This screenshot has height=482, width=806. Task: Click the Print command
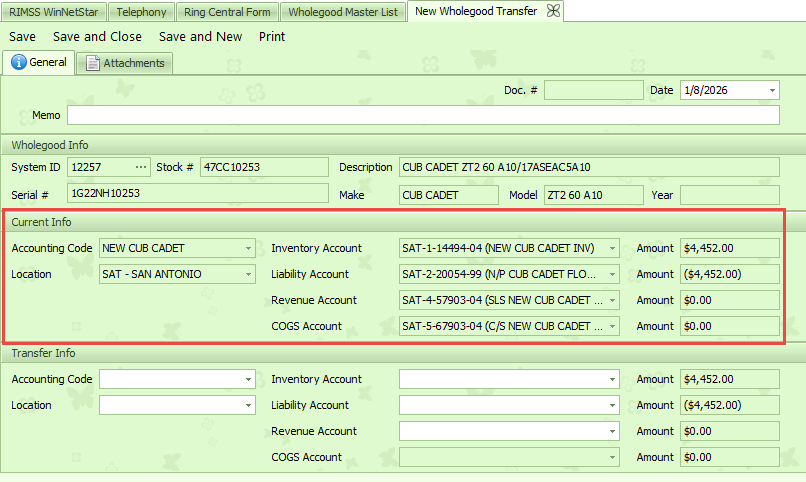point(272,36)
